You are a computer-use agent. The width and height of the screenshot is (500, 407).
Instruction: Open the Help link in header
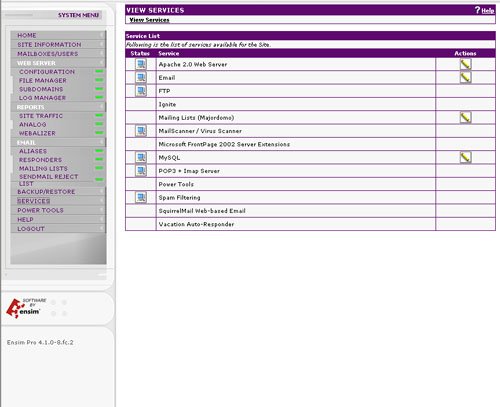click(x=488, y=11)
